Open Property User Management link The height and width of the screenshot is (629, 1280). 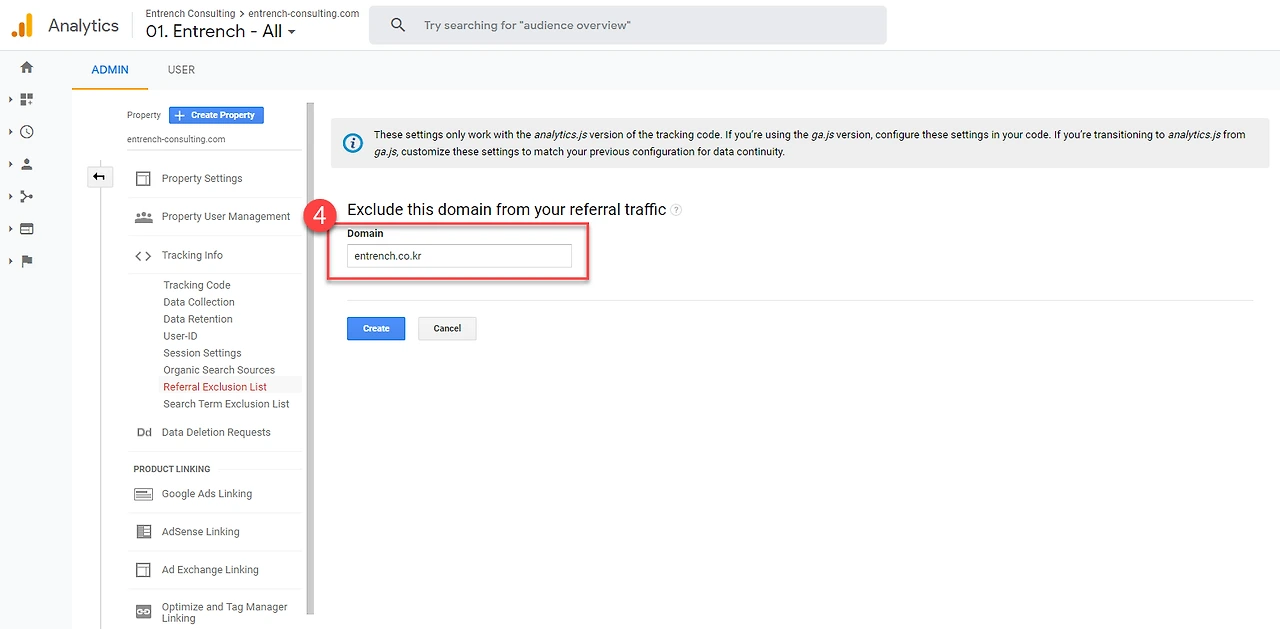click(x=226, y=216)
